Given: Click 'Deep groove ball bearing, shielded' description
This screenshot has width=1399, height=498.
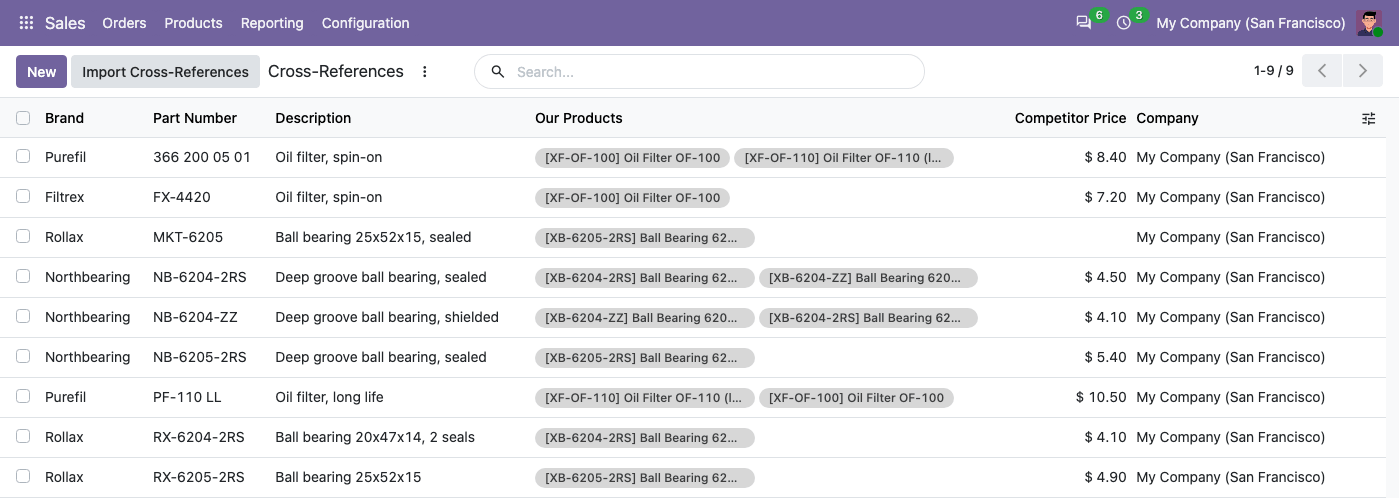Looking at the screenshot, I should [387, 317].
